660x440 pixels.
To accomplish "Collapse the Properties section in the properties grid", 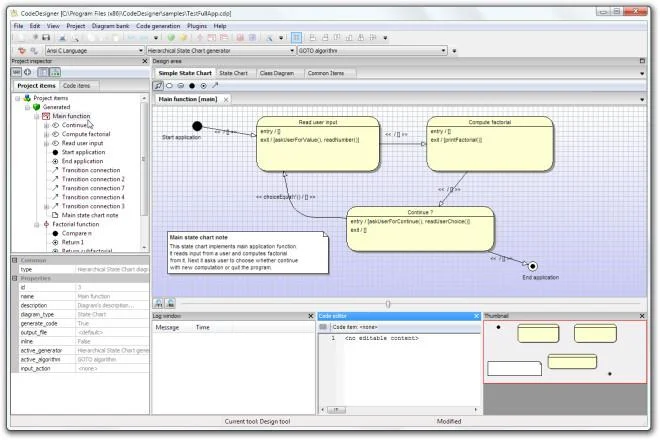I will 15,279.
